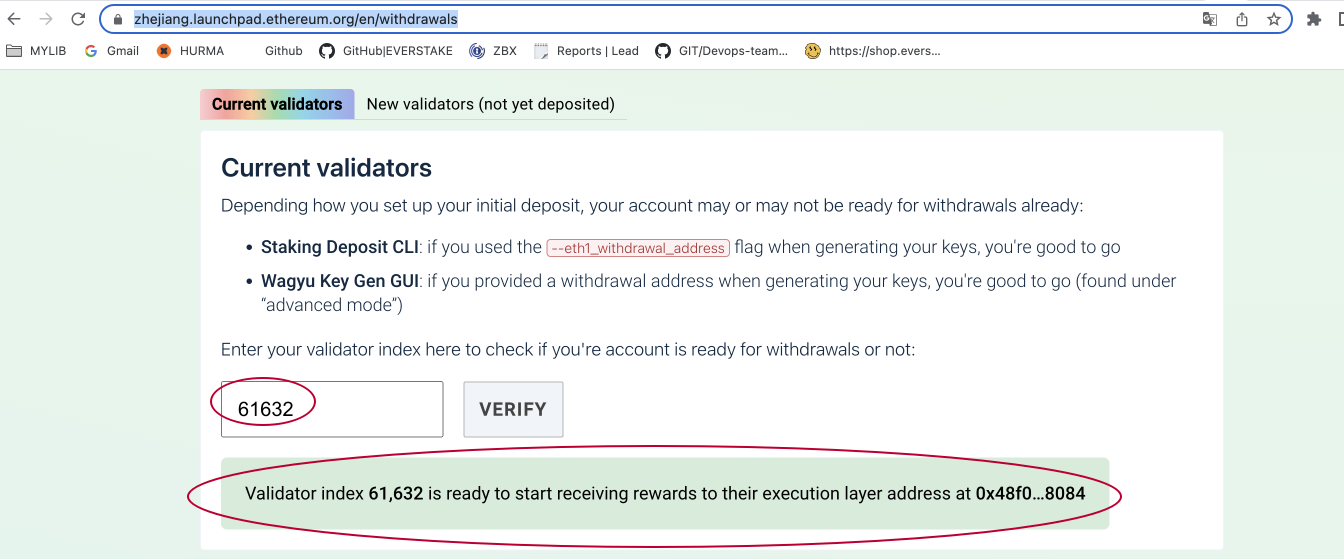Click the Google Translate icon in address bar
Image resolution: width=1344 pixels, height=559 pixels.
tap(1210, 19)
